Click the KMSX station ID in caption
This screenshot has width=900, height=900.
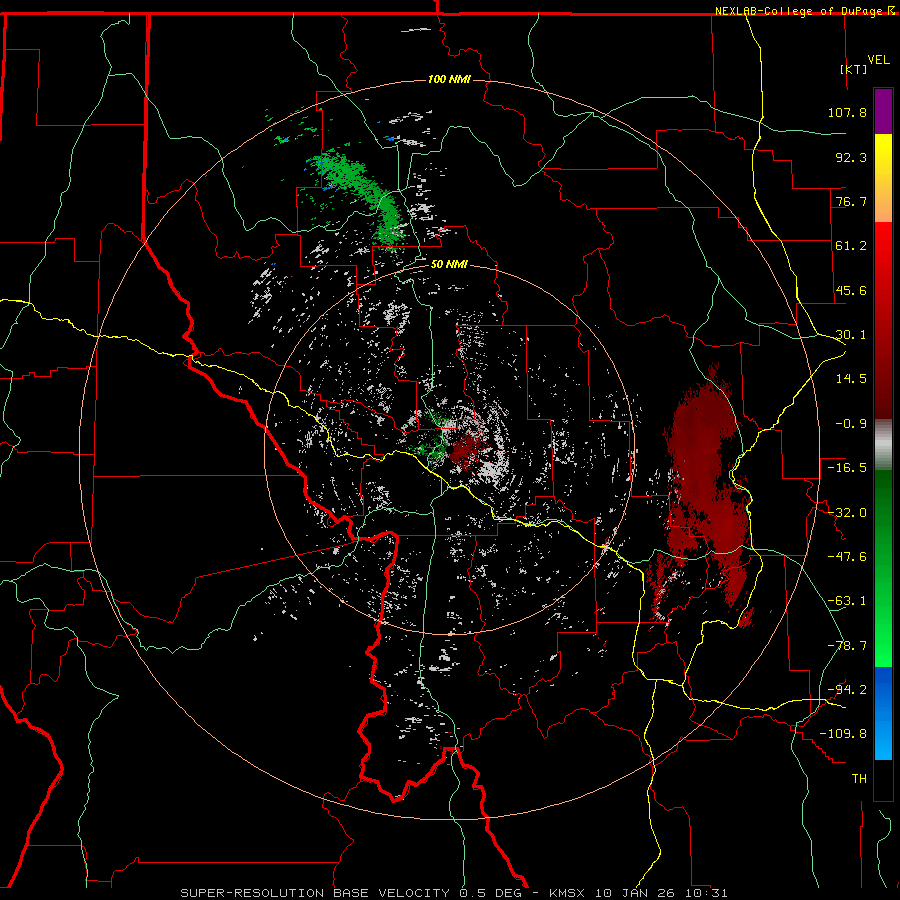point(568,893)
